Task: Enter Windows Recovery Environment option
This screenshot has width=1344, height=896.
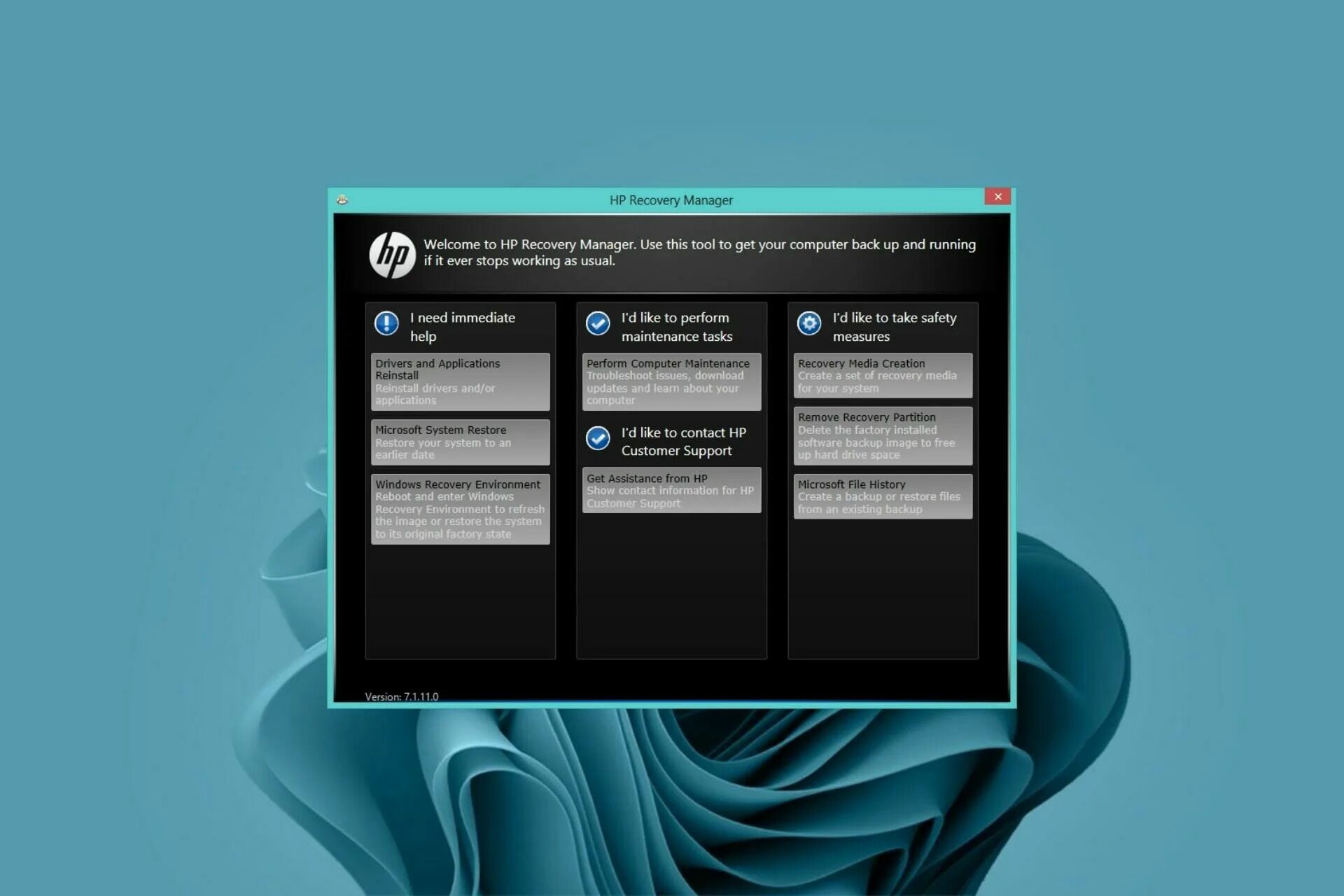Action: pos(460,509)
